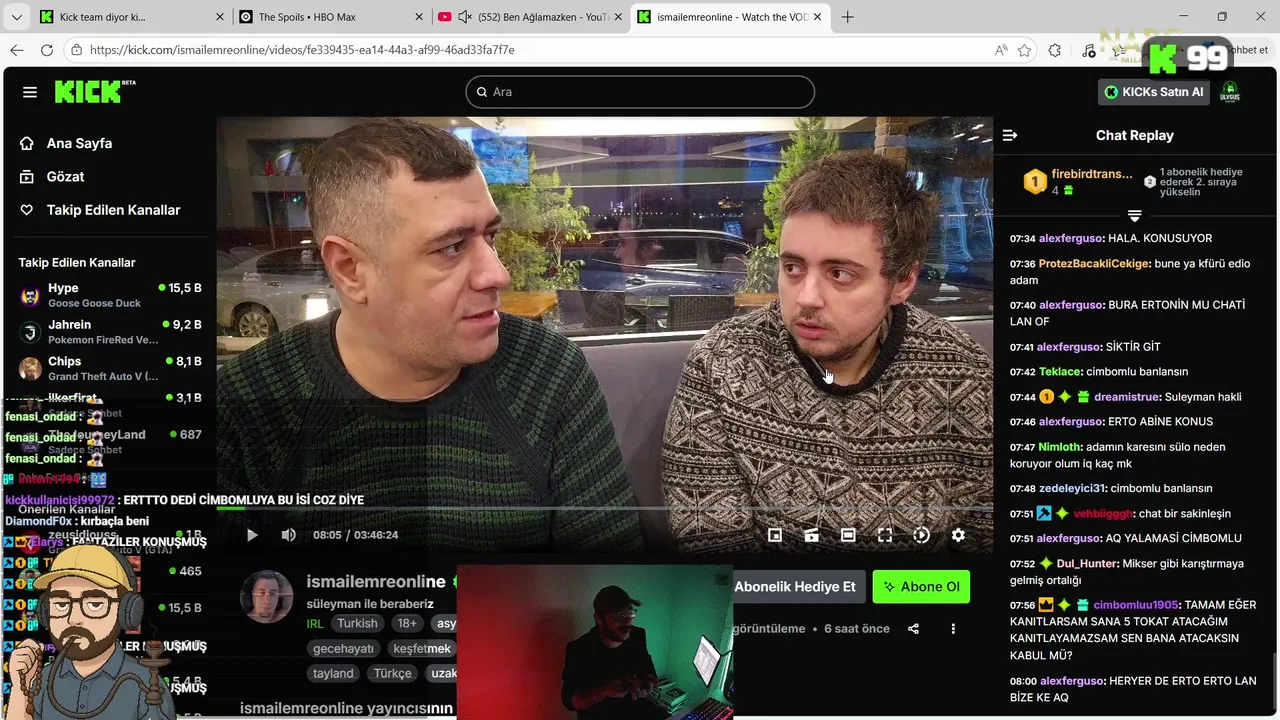The image size is (1280, 720).
Task: Open the video more-options menu
Action: [953, 629]
